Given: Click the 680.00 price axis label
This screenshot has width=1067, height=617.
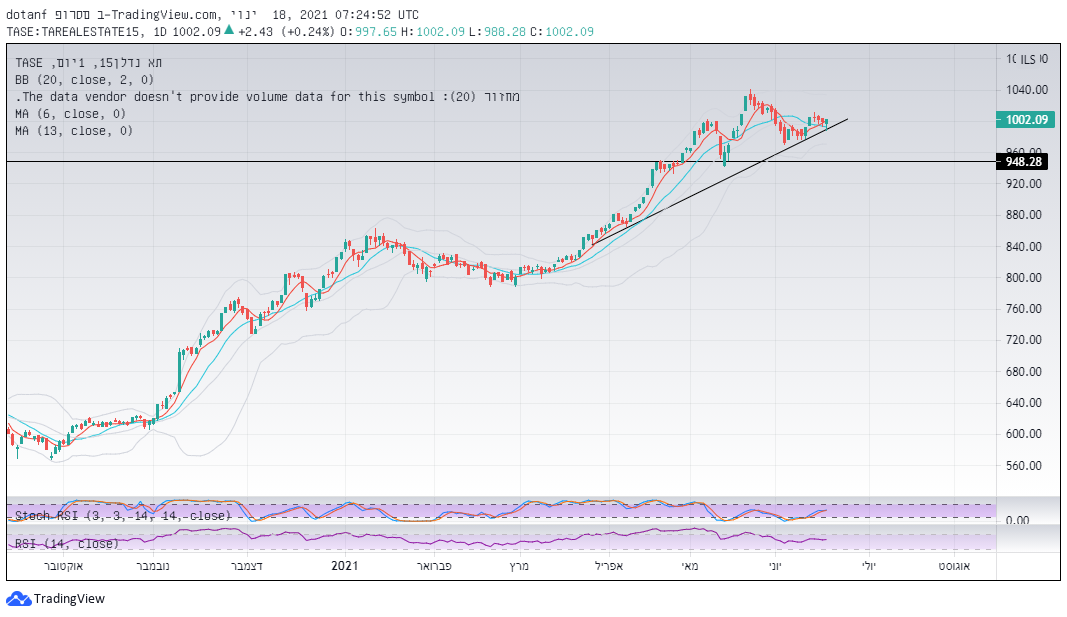Looking at the screenshot, I should tap(1023, 371).
